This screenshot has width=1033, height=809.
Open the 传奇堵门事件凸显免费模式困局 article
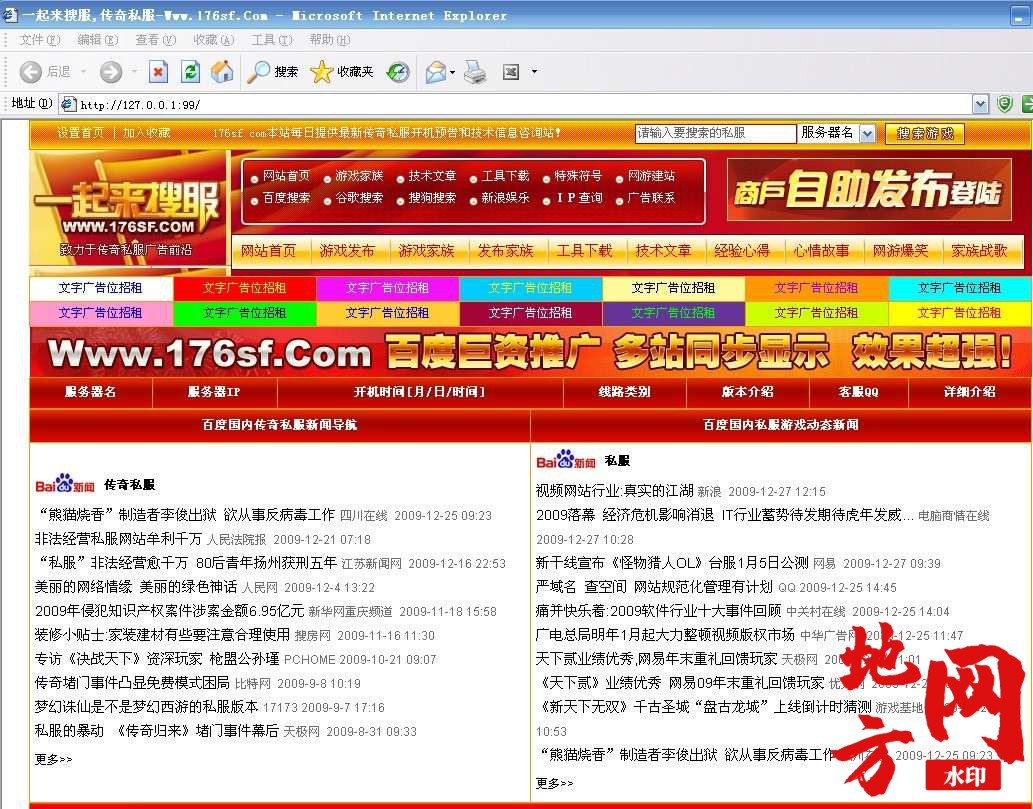(x=132, y=683)
